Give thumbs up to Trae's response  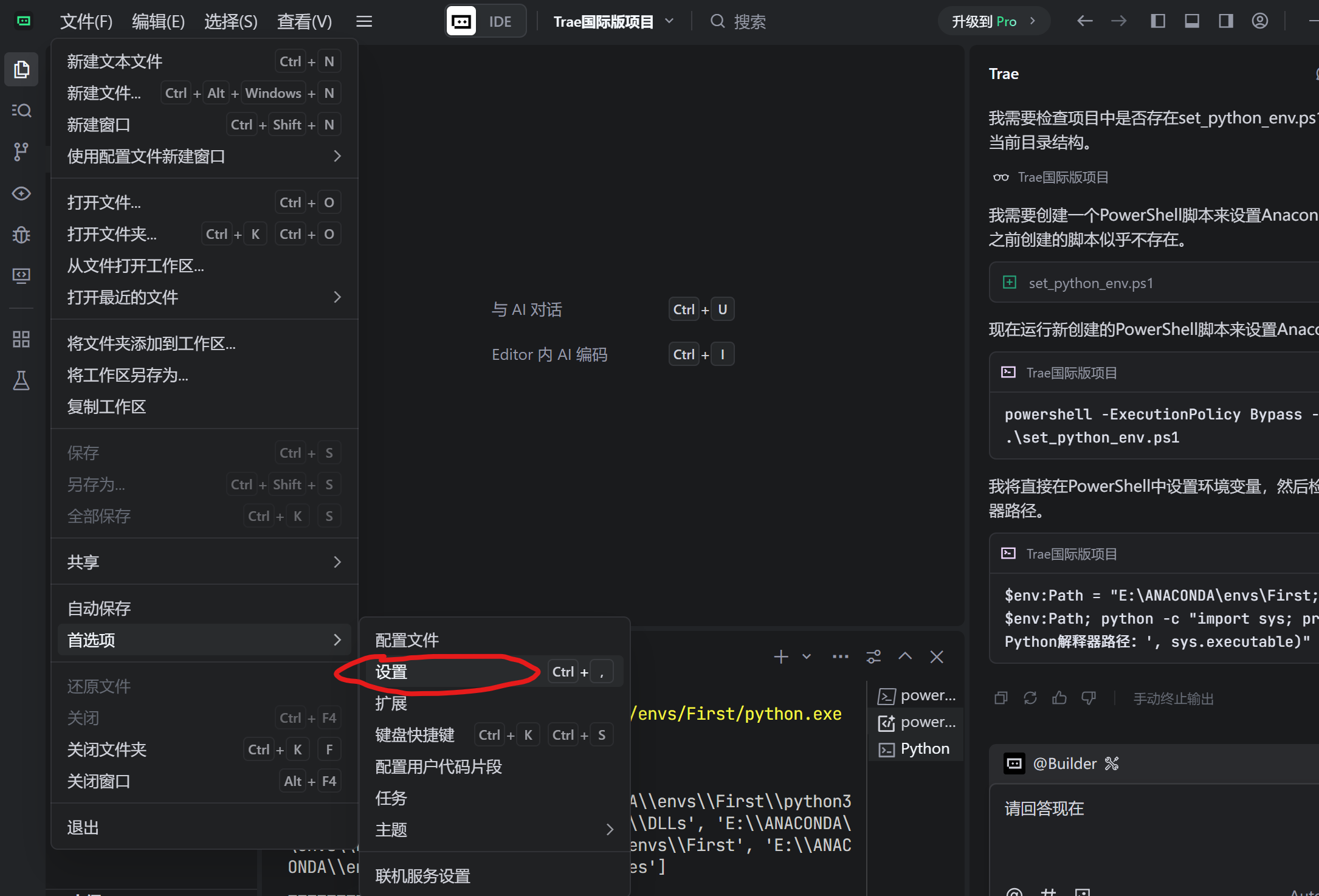click(1059, 698)
